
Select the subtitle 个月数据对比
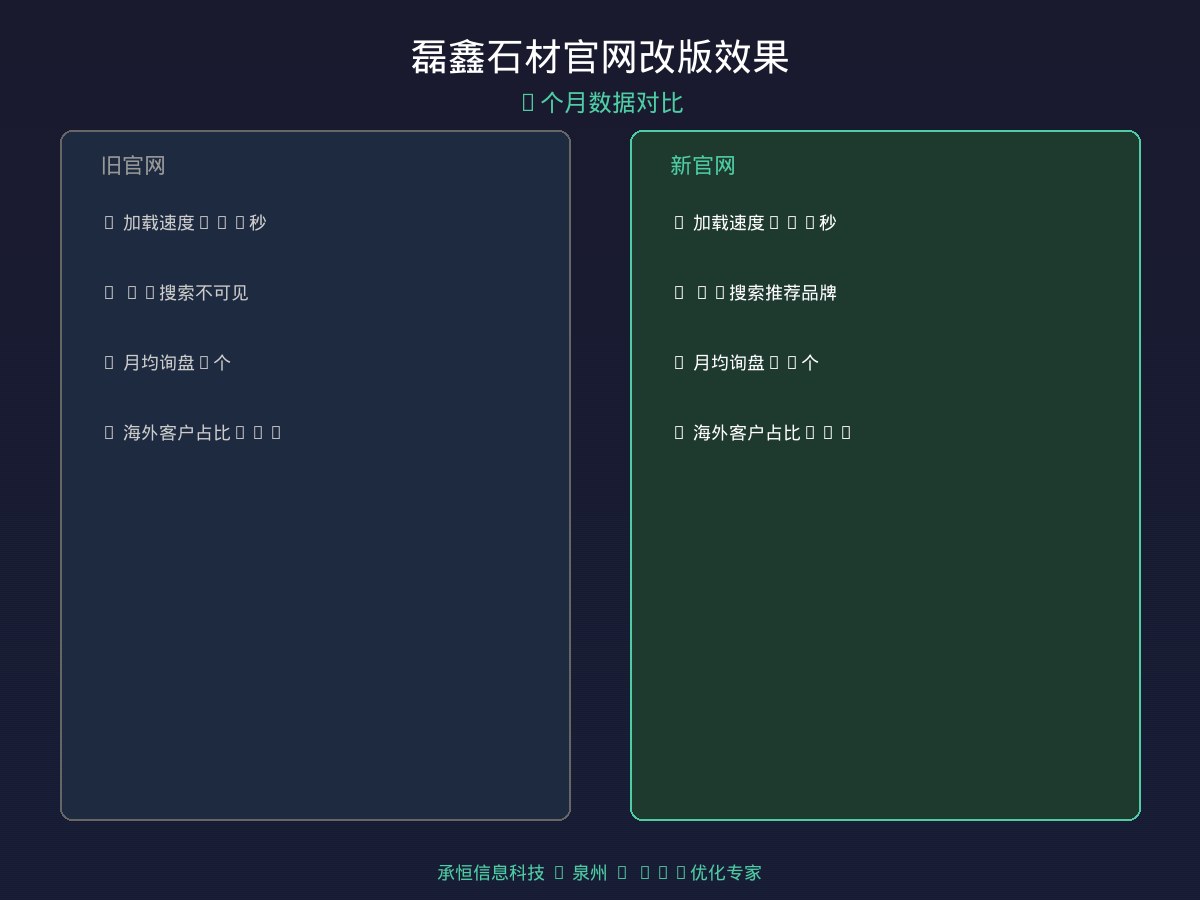click(x=603, y=103)
